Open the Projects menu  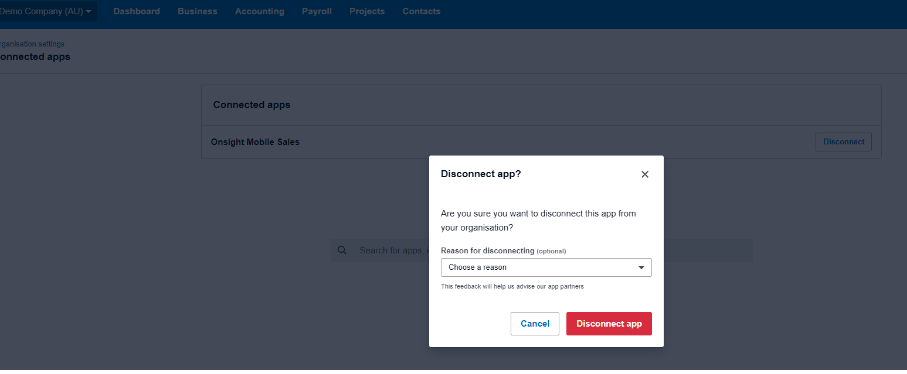click(x=367, y=11)
